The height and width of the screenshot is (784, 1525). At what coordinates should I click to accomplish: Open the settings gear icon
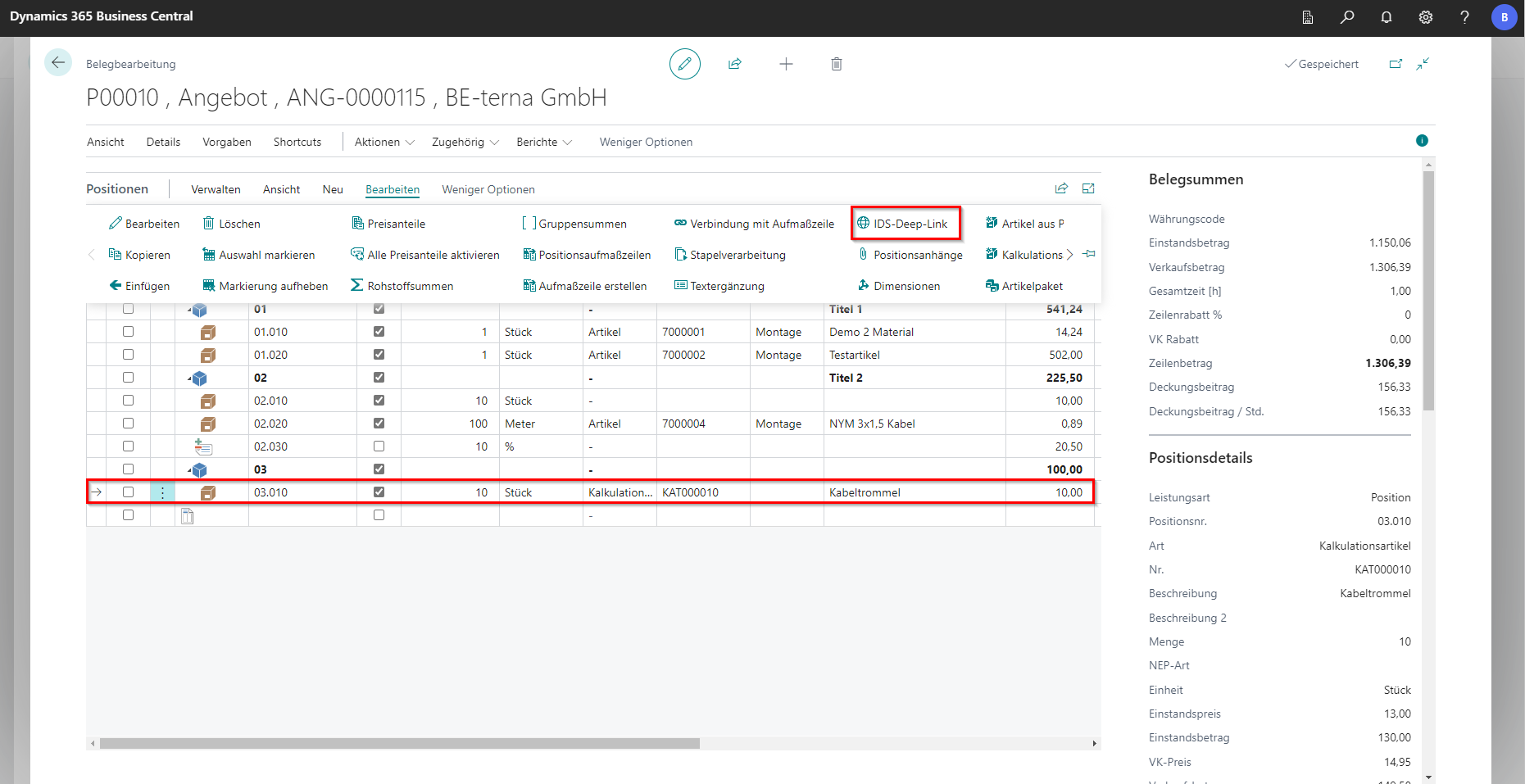(x=1426, y=17)
